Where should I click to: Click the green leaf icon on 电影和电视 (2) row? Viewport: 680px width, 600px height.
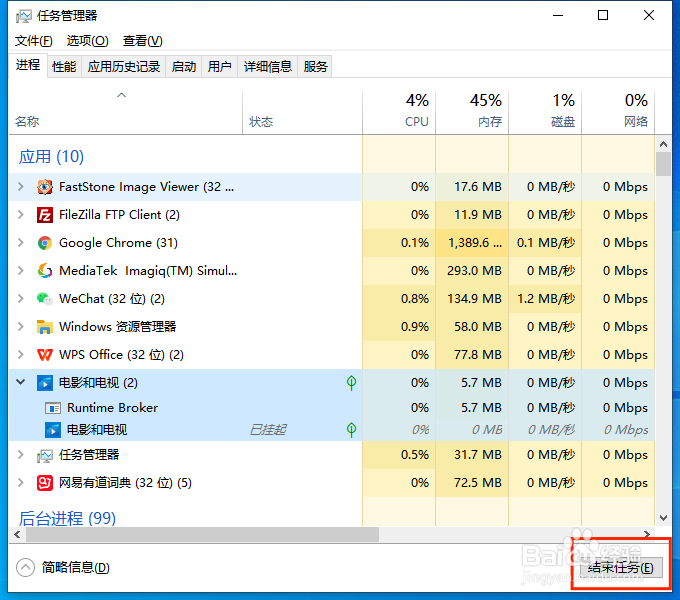point(351,382)
